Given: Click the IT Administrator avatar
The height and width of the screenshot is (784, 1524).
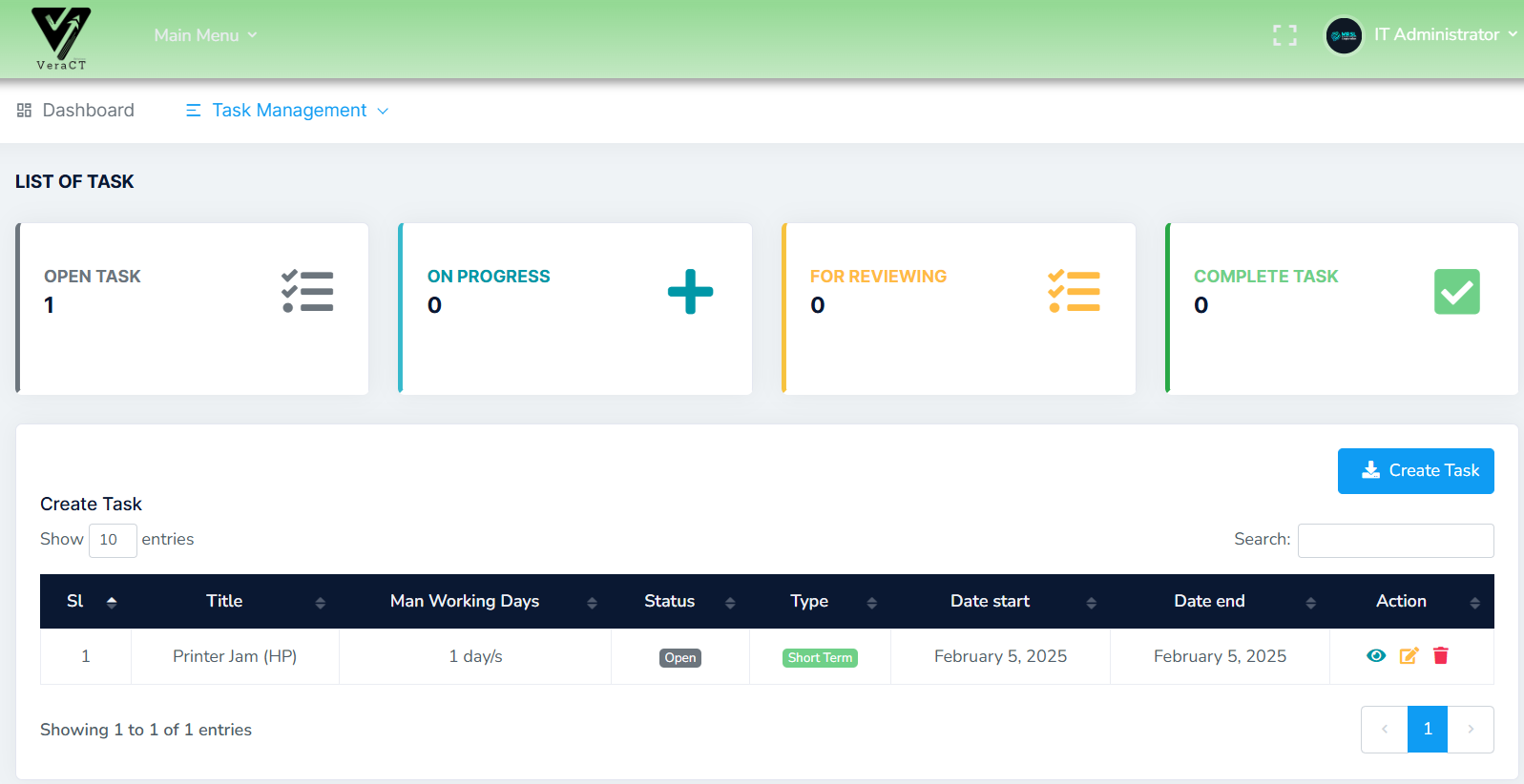Looking at the screenshot, I should 1344,35.
